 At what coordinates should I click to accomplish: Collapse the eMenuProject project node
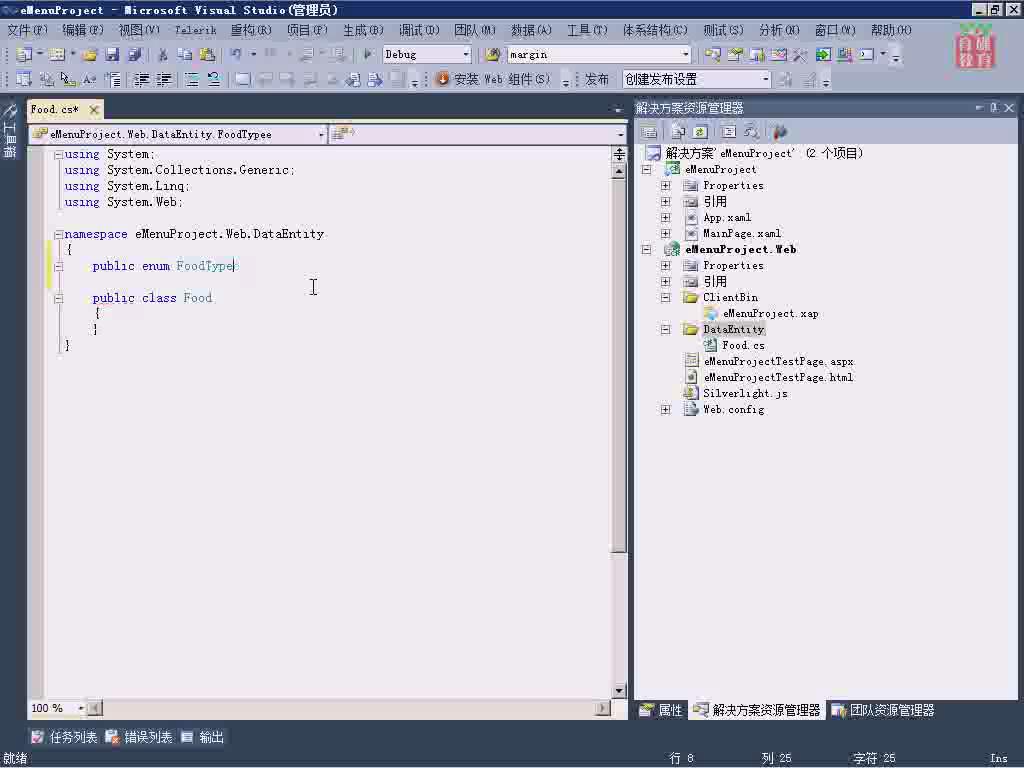click(x=647, y=170)
